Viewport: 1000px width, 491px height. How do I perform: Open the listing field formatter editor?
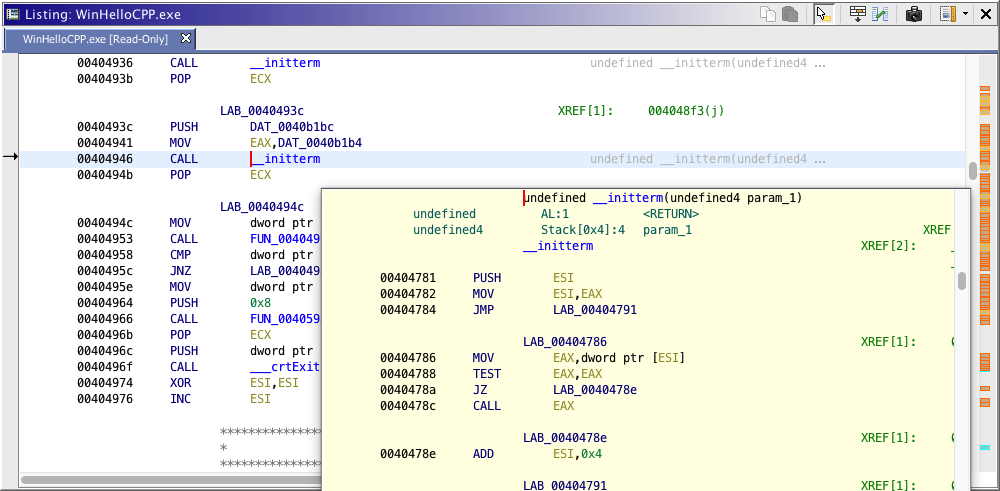(857, 14)
